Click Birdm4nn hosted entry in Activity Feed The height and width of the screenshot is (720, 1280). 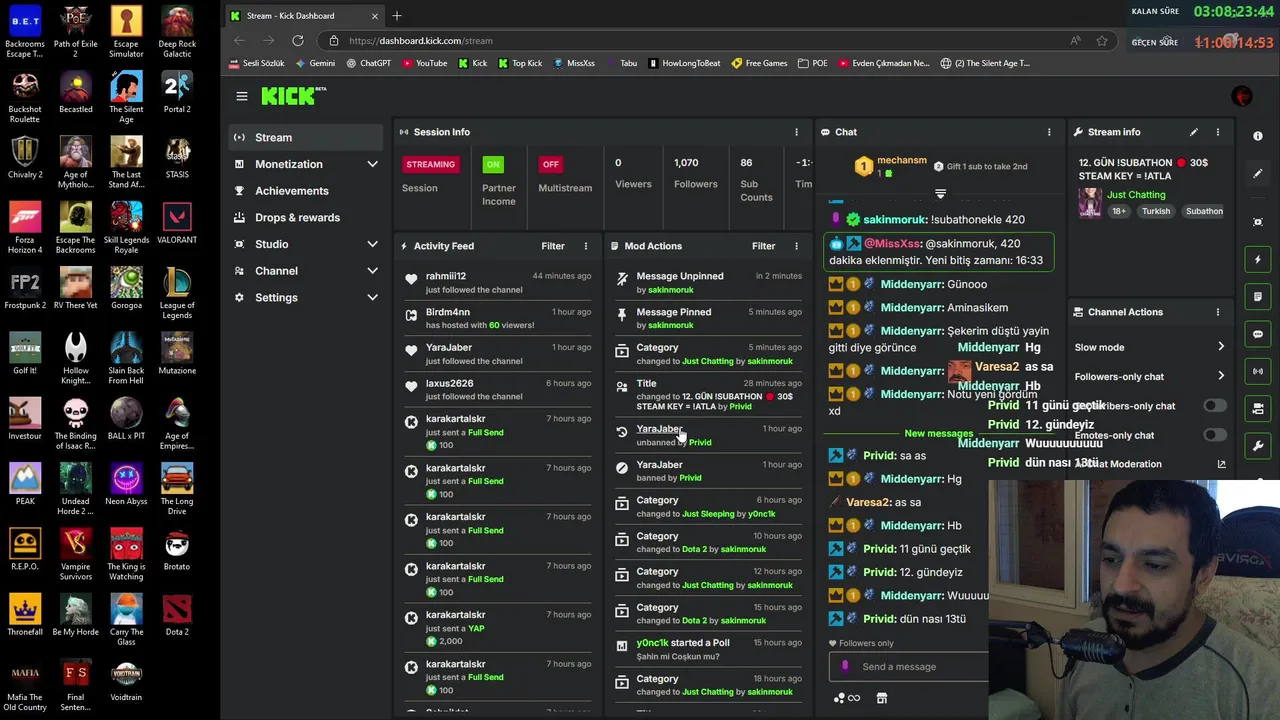[x=498, y=318]
